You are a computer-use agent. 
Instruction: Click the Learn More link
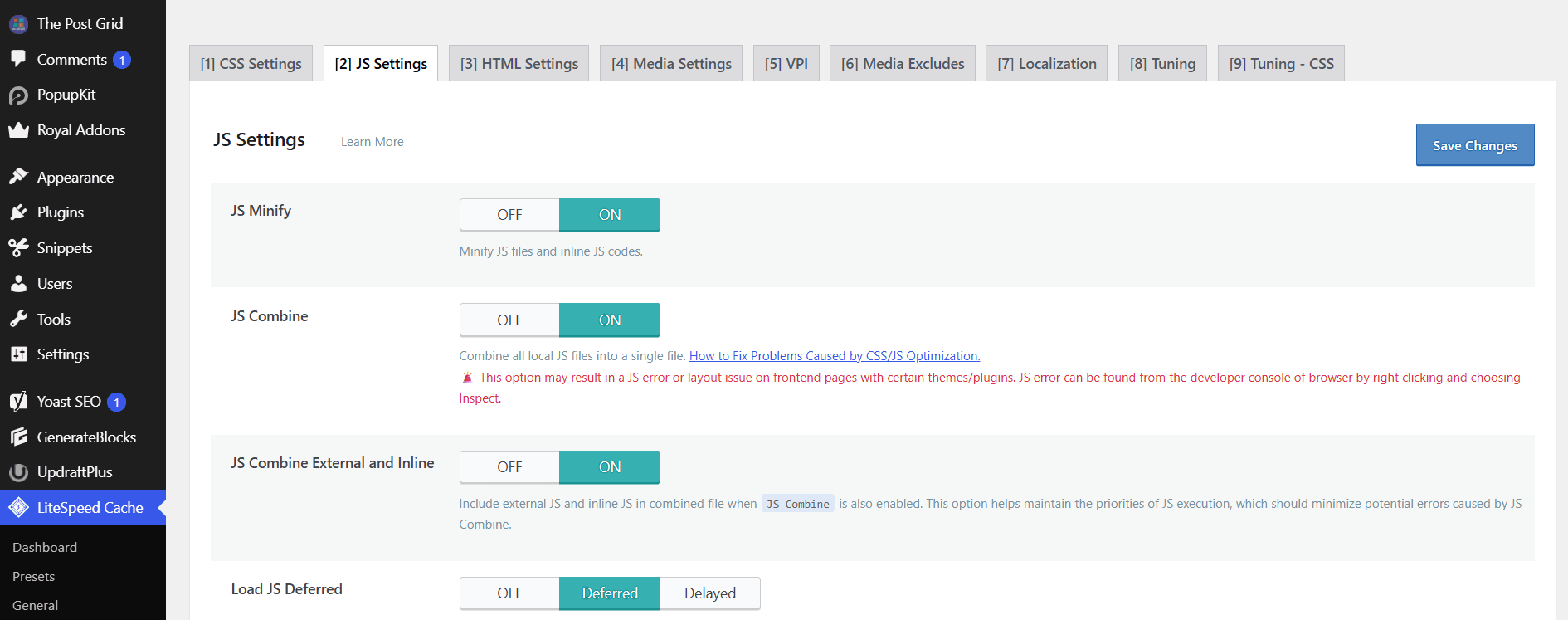pos(372,142)
